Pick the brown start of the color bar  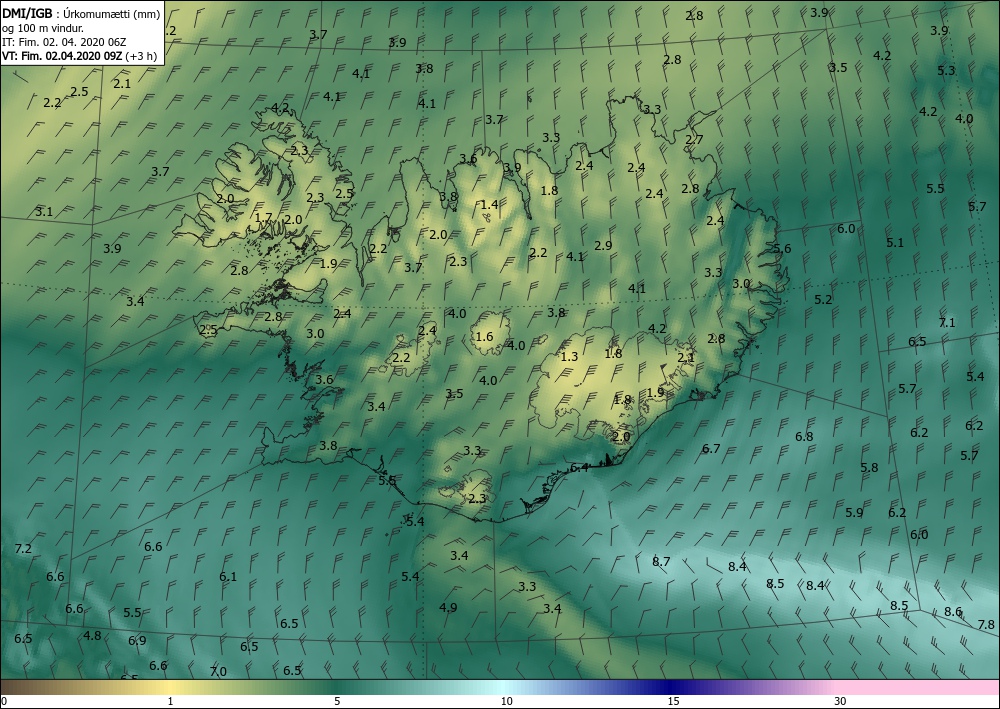click(x=19, y=687)
